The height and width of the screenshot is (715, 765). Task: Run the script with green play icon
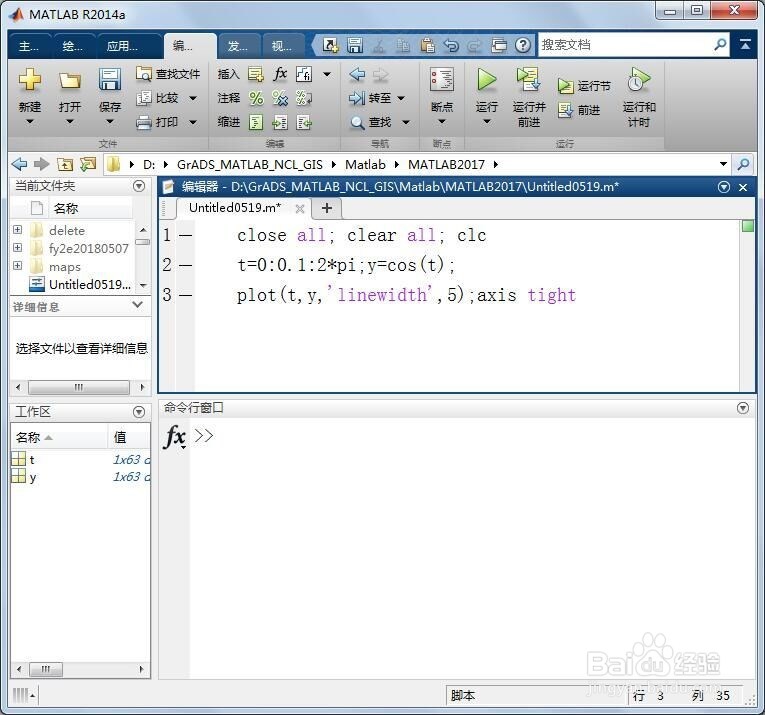486,79
